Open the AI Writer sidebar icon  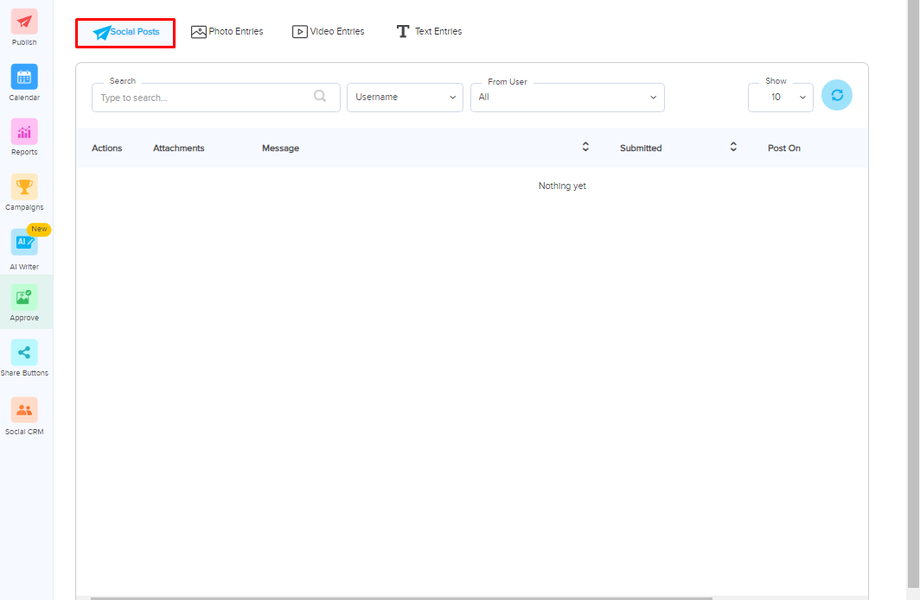24,242
